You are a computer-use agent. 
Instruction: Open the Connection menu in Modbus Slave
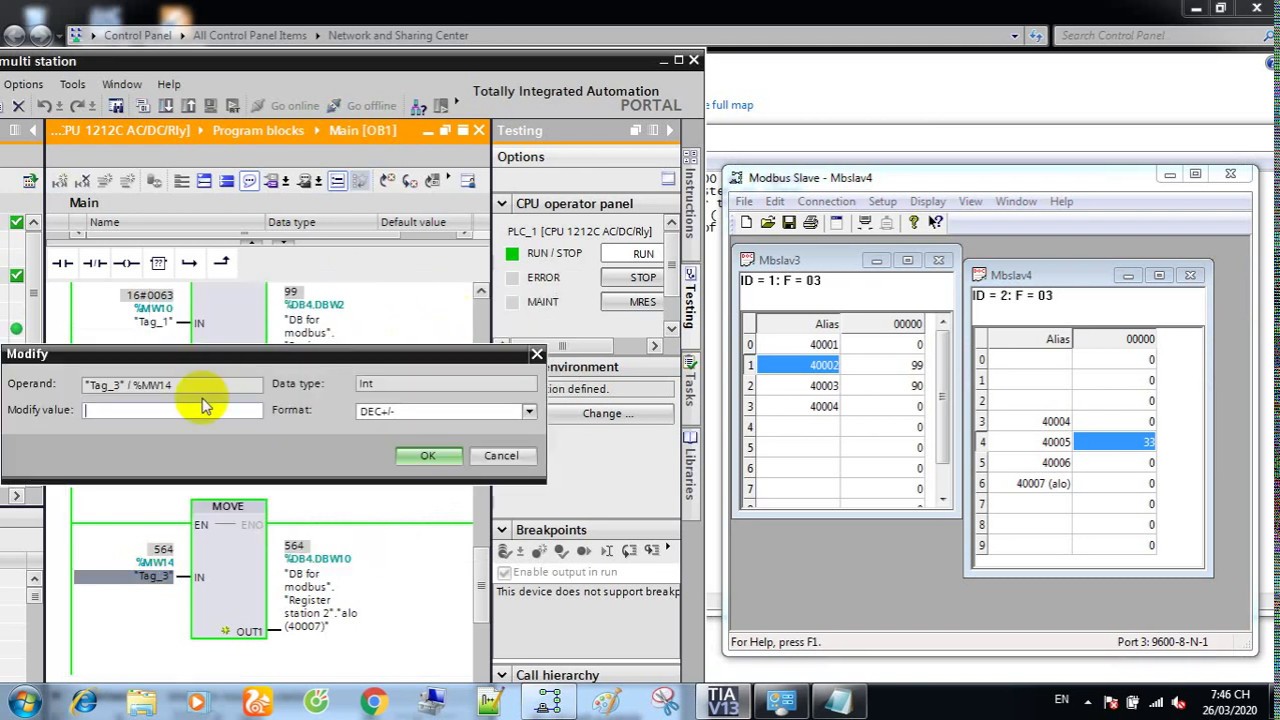pyautogui.click(x=826, y=202)
